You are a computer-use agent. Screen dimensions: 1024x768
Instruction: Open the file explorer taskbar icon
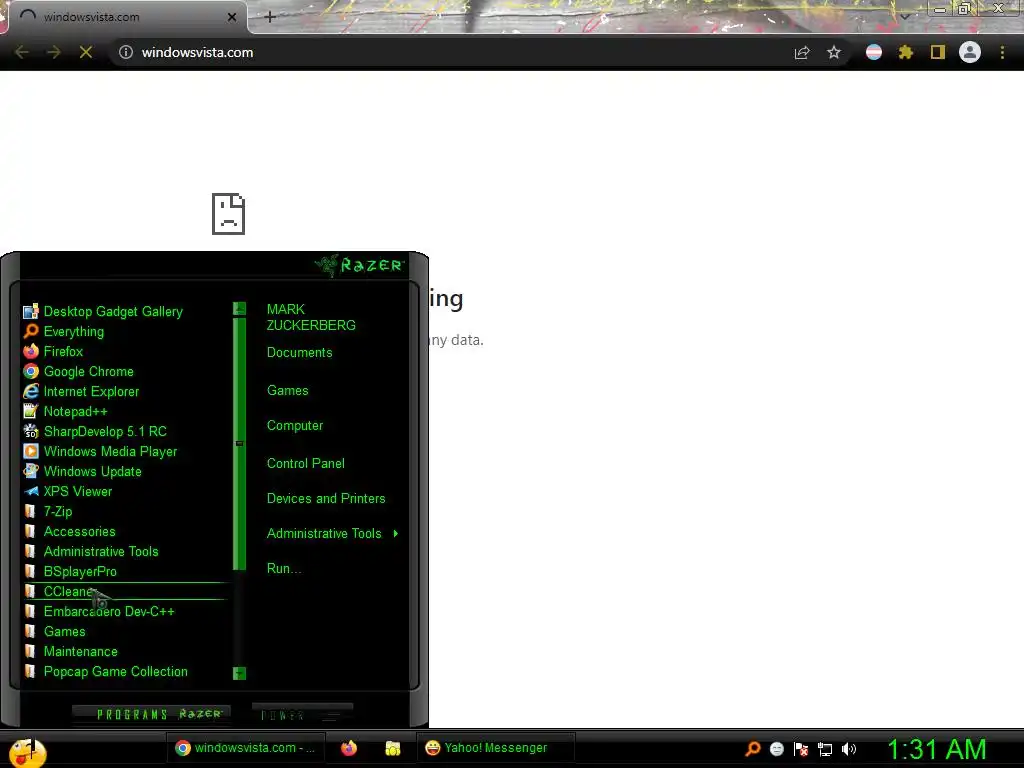tap(392, 748)
